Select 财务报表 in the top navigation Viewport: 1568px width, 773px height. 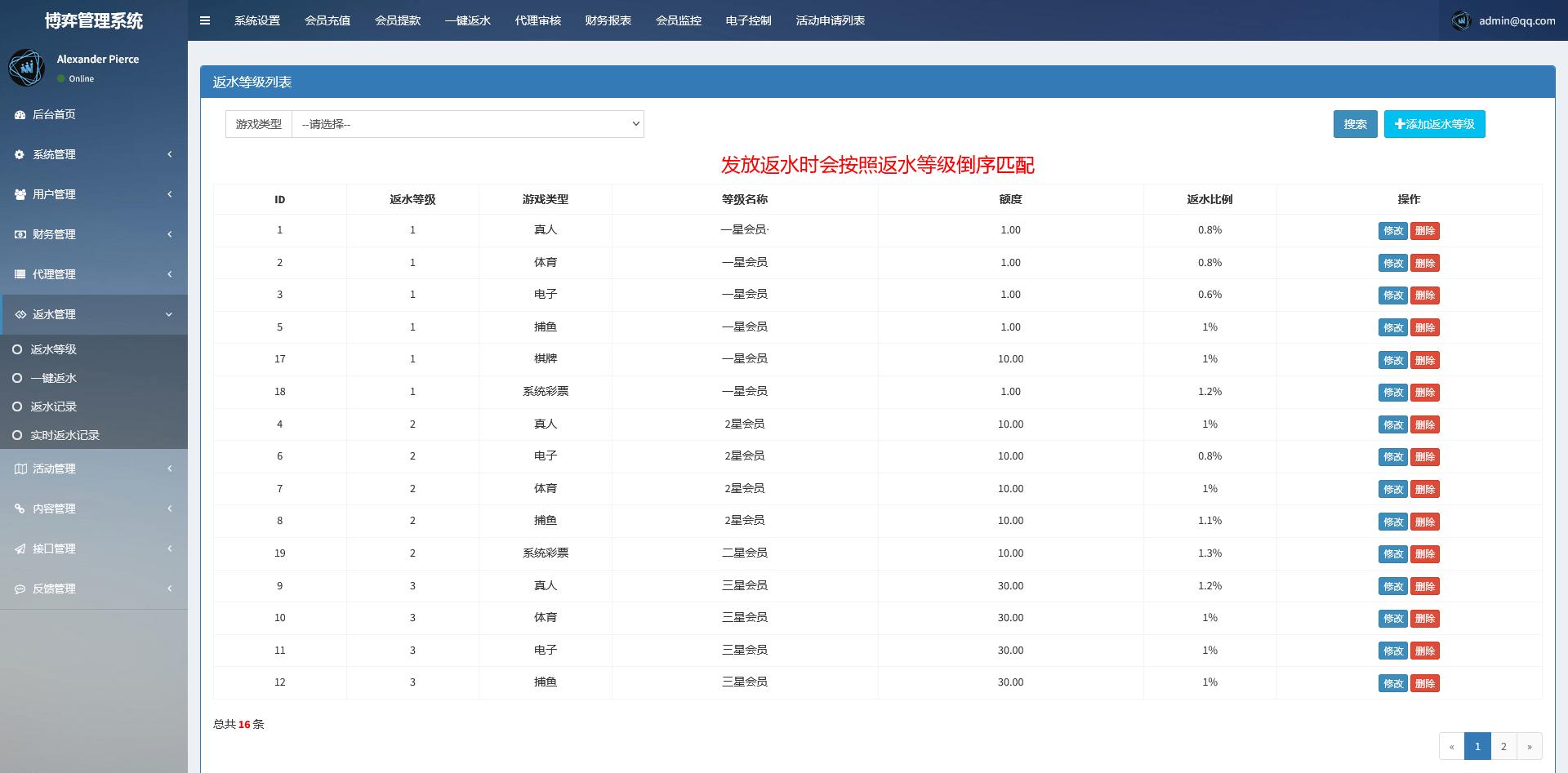(608, 20)
